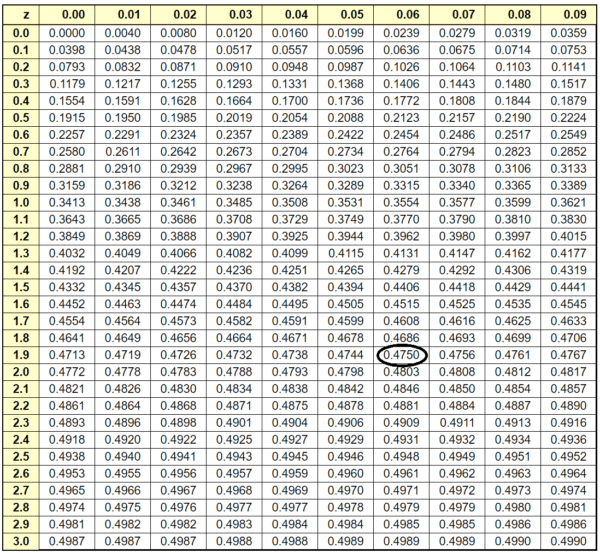Click the 0.4861 cell

[x=67, y=406]
